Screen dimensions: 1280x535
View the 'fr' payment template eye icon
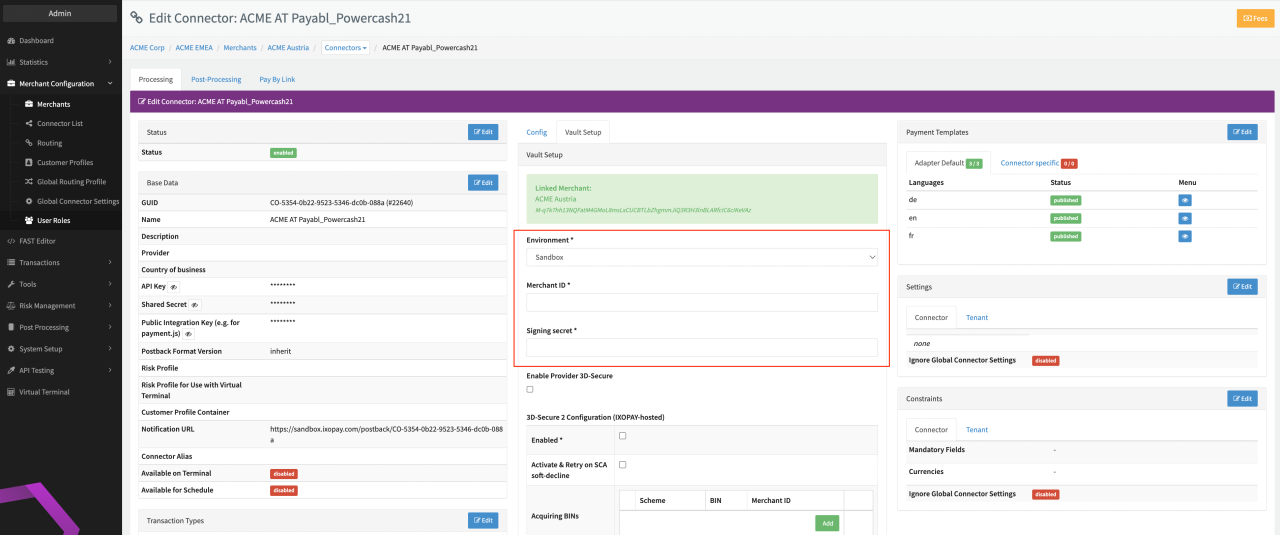tap(1185, 236)
